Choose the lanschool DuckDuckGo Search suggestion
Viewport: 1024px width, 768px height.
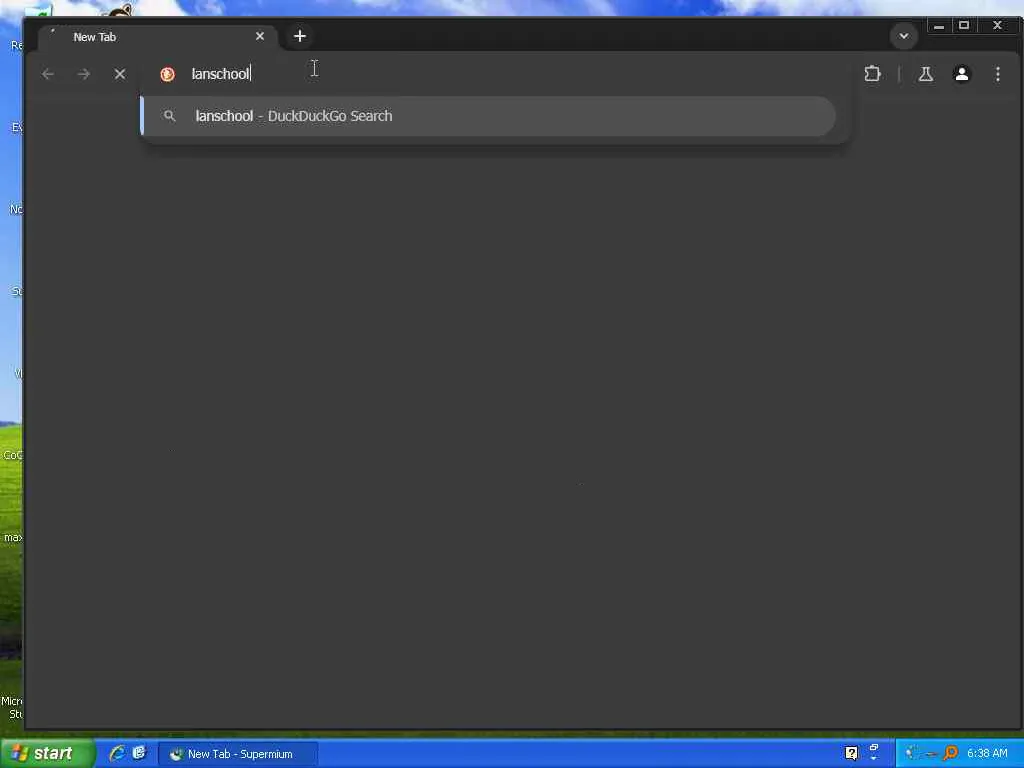488,116
